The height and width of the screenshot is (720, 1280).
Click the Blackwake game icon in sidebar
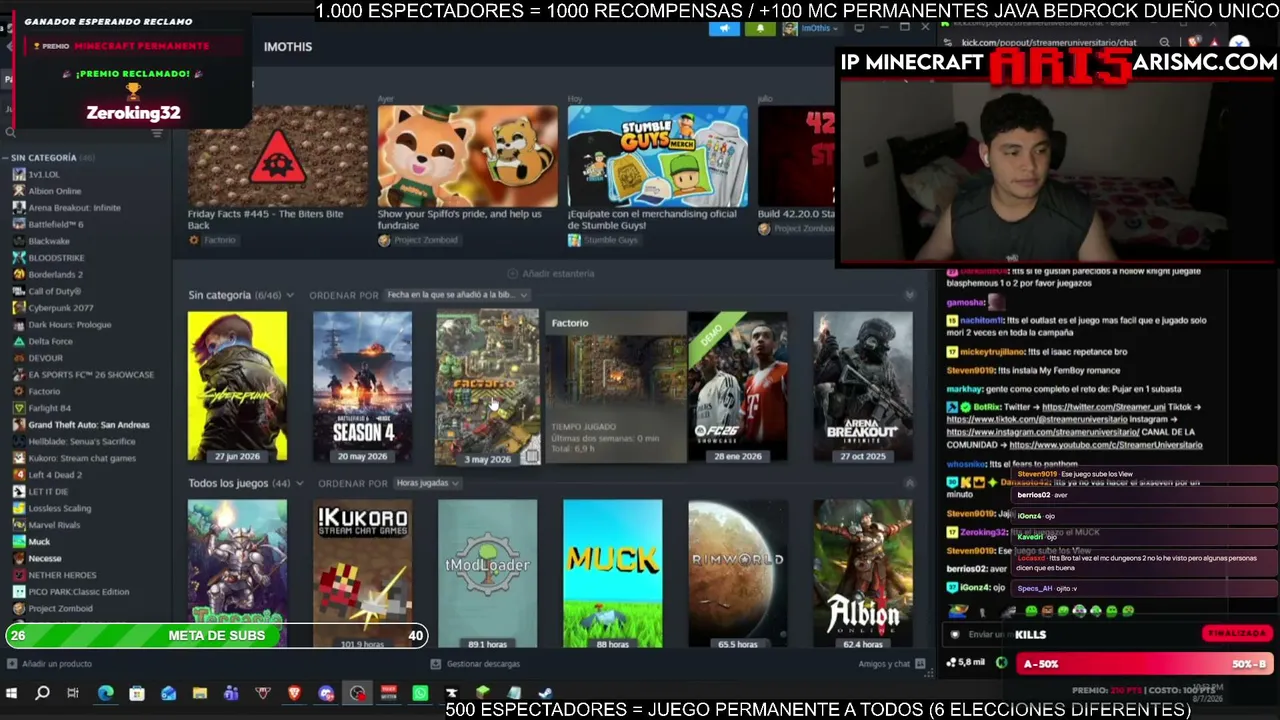click(x=19, y=241)
